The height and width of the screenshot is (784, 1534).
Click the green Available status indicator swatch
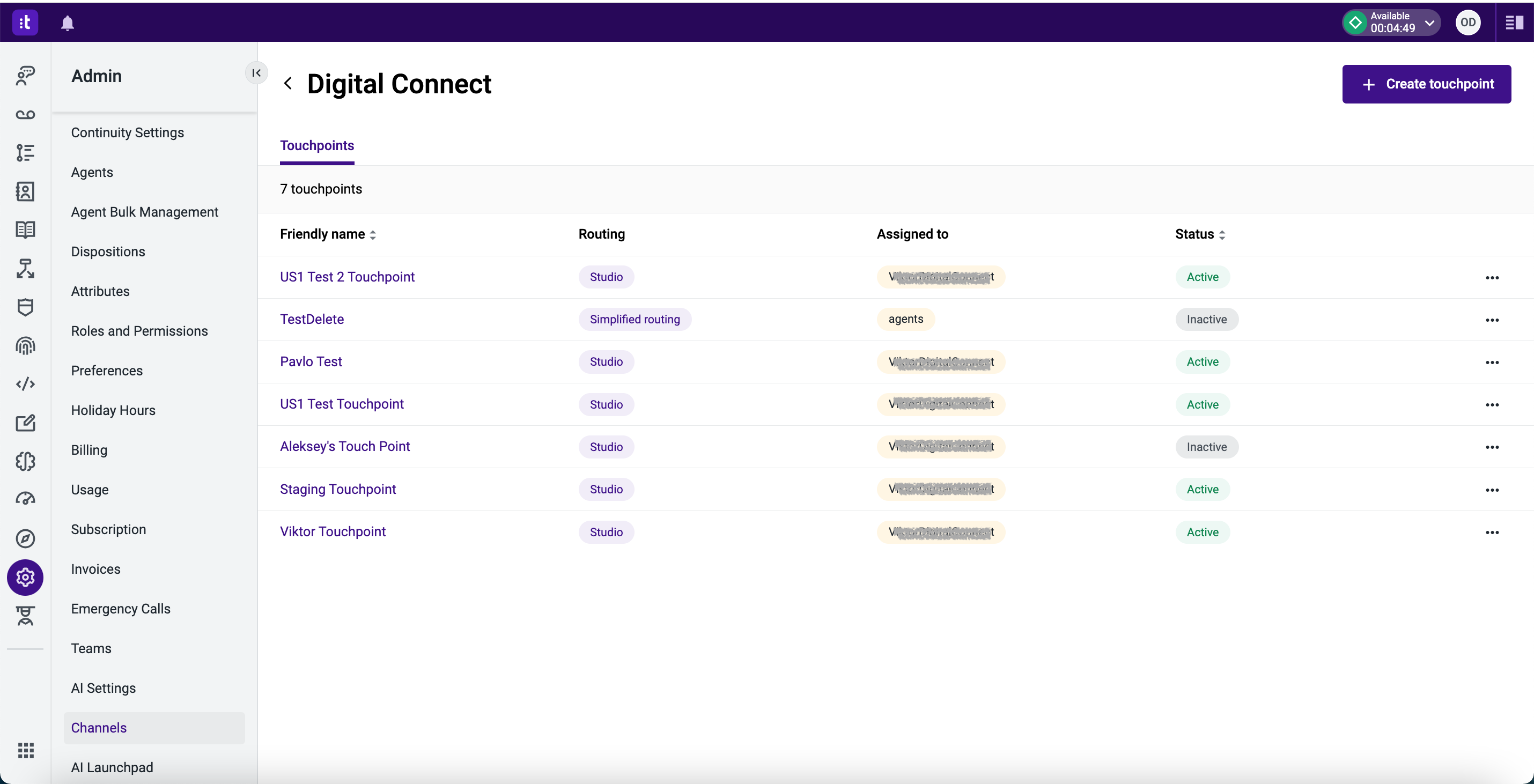click(1355, 23)
